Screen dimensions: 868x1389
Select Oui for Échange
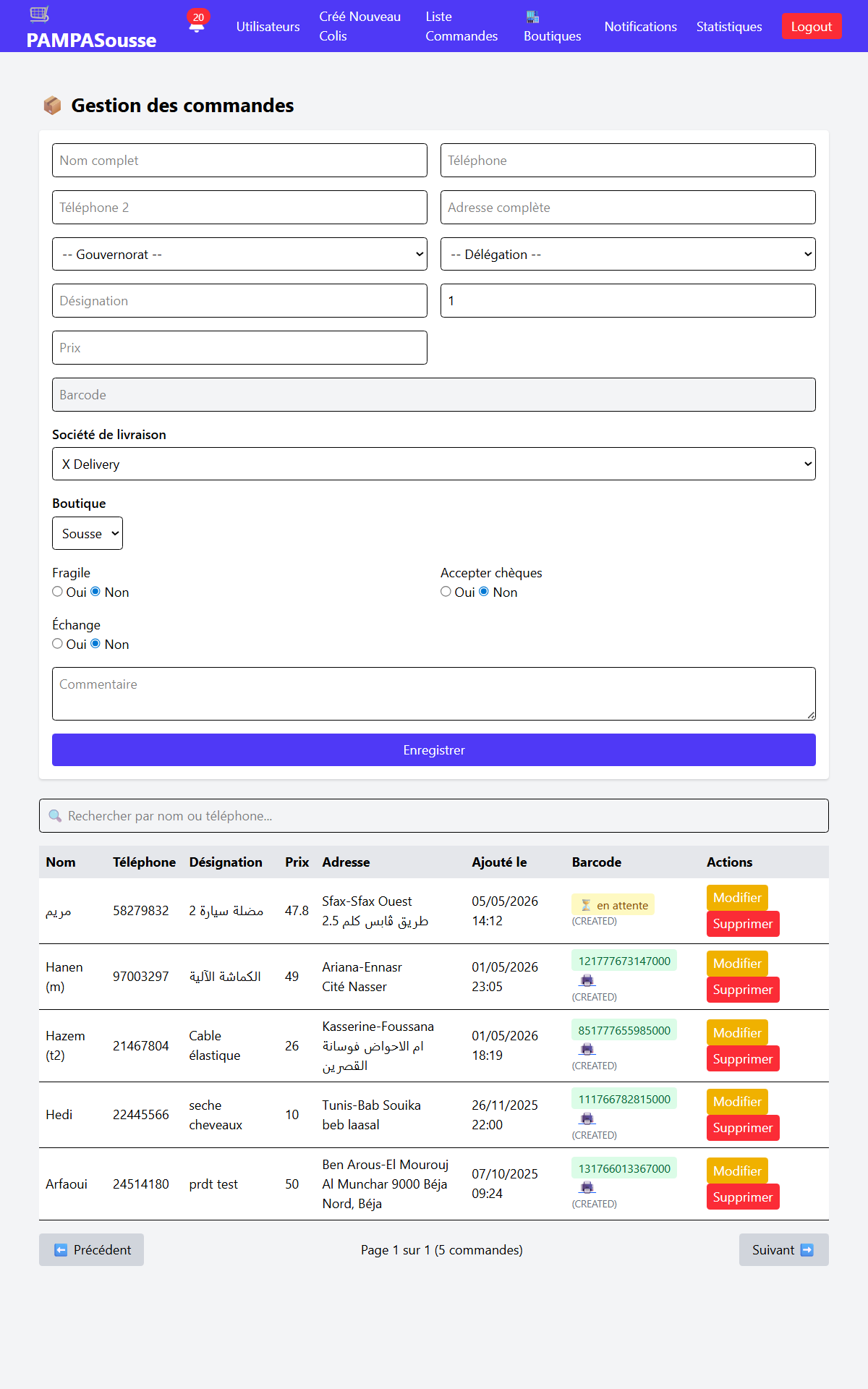[57, 644]
